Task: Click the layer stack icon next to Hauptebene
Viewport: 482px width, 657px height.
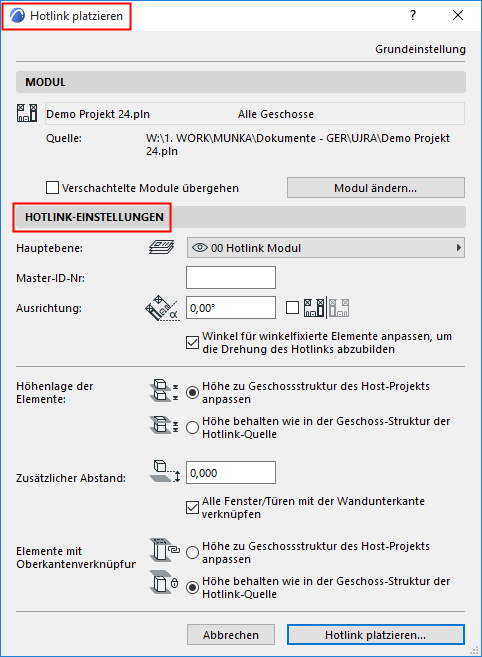Action: click(162, 247)
